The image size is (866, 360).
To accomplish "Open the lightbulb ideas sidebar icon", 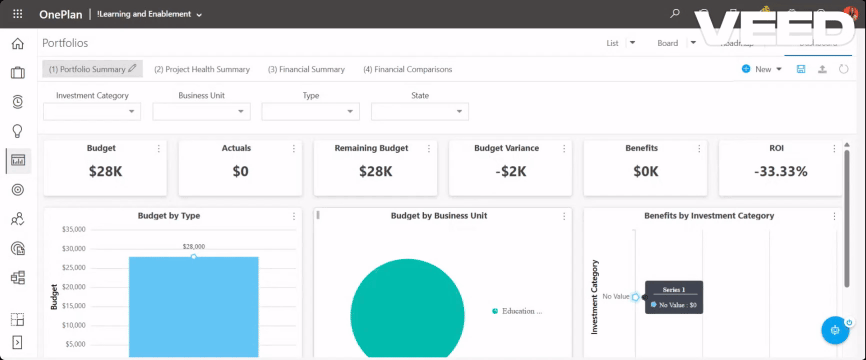I will pos(18,131).
